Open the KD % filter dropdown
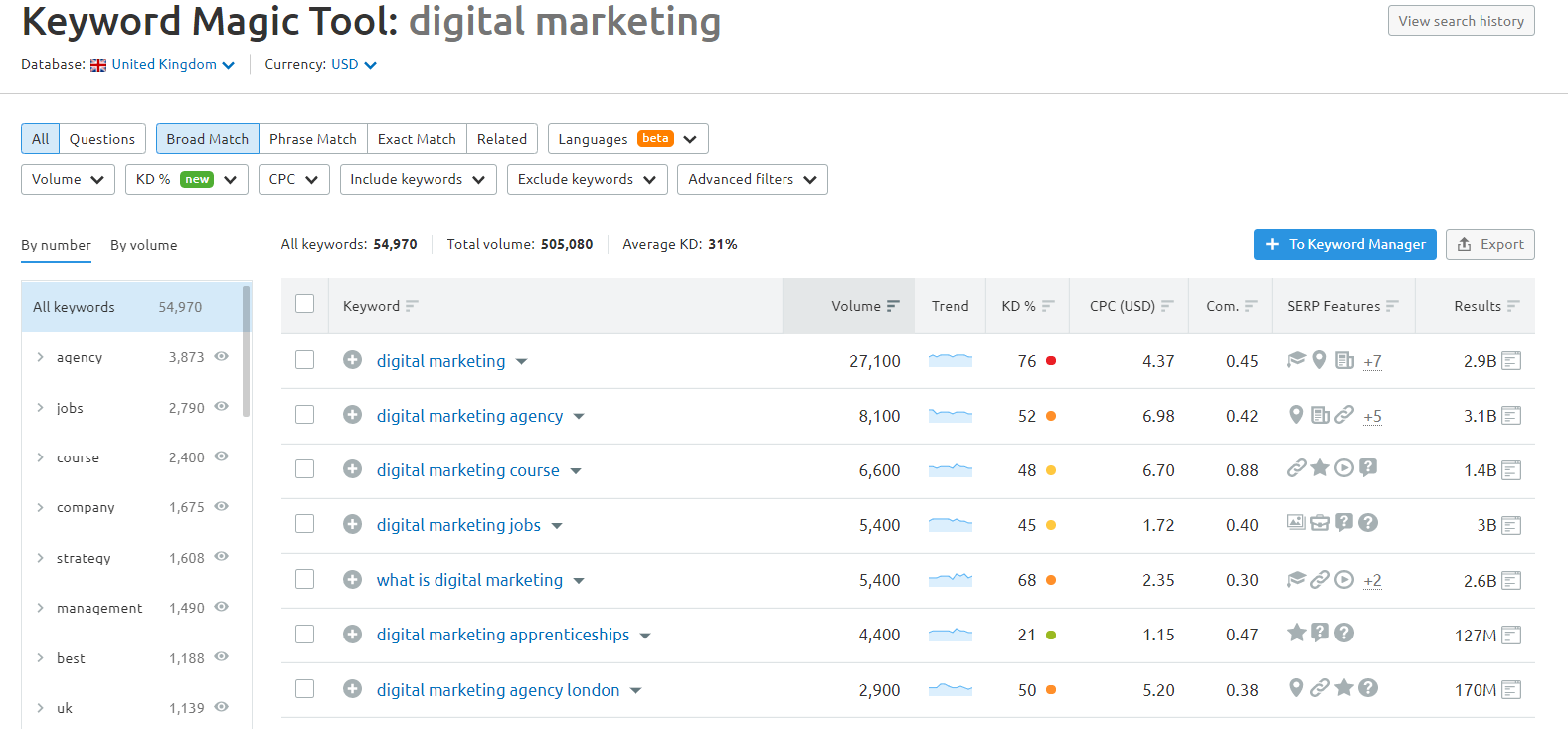 [x=187, y=180]
